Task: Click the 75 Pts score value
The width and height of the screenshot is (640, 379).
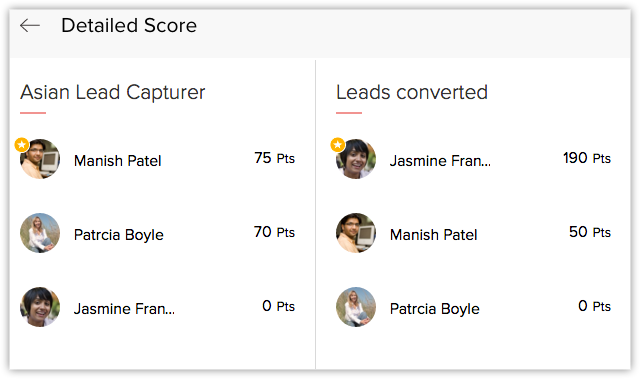Action: point(274,158)
